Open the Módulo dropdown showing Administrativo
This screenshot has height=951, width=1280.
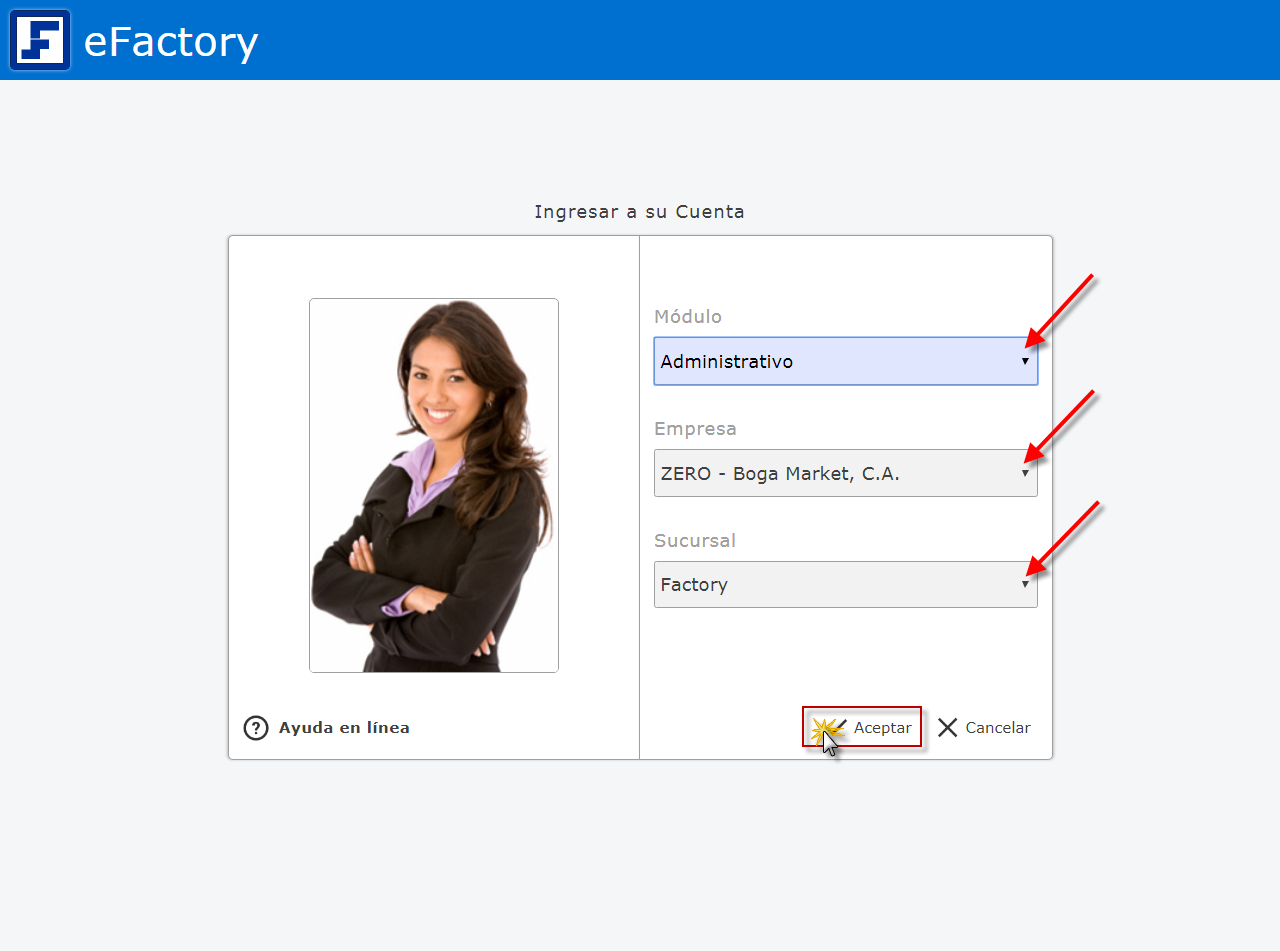click(x=830, y=361)
